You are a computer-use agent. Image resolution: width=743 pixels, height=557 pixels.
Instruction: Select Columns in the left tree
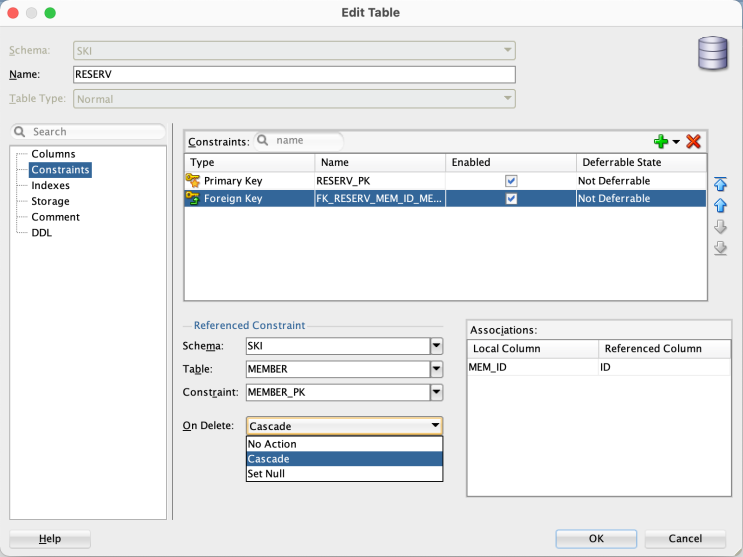coord(53,154)
